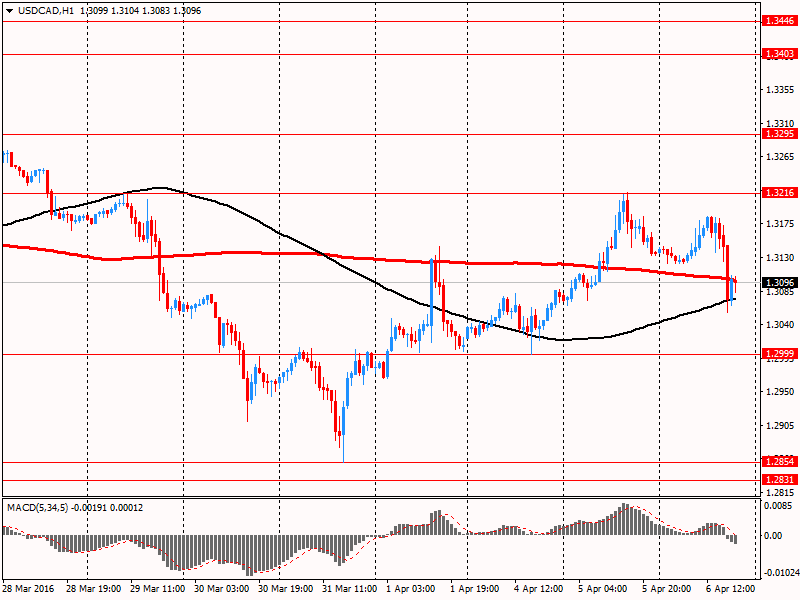Select the 1.2905 price scale value

pyautogui.click(x=781, y=426)
